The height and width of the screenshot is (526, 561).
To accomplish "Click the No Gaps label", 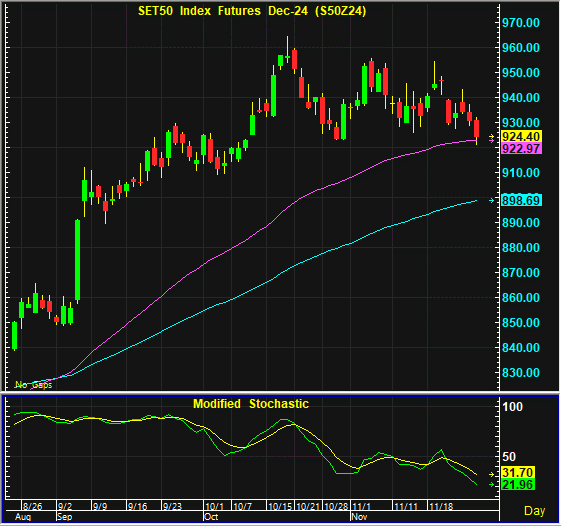I will pyautogui.click(x=34, y=385).
